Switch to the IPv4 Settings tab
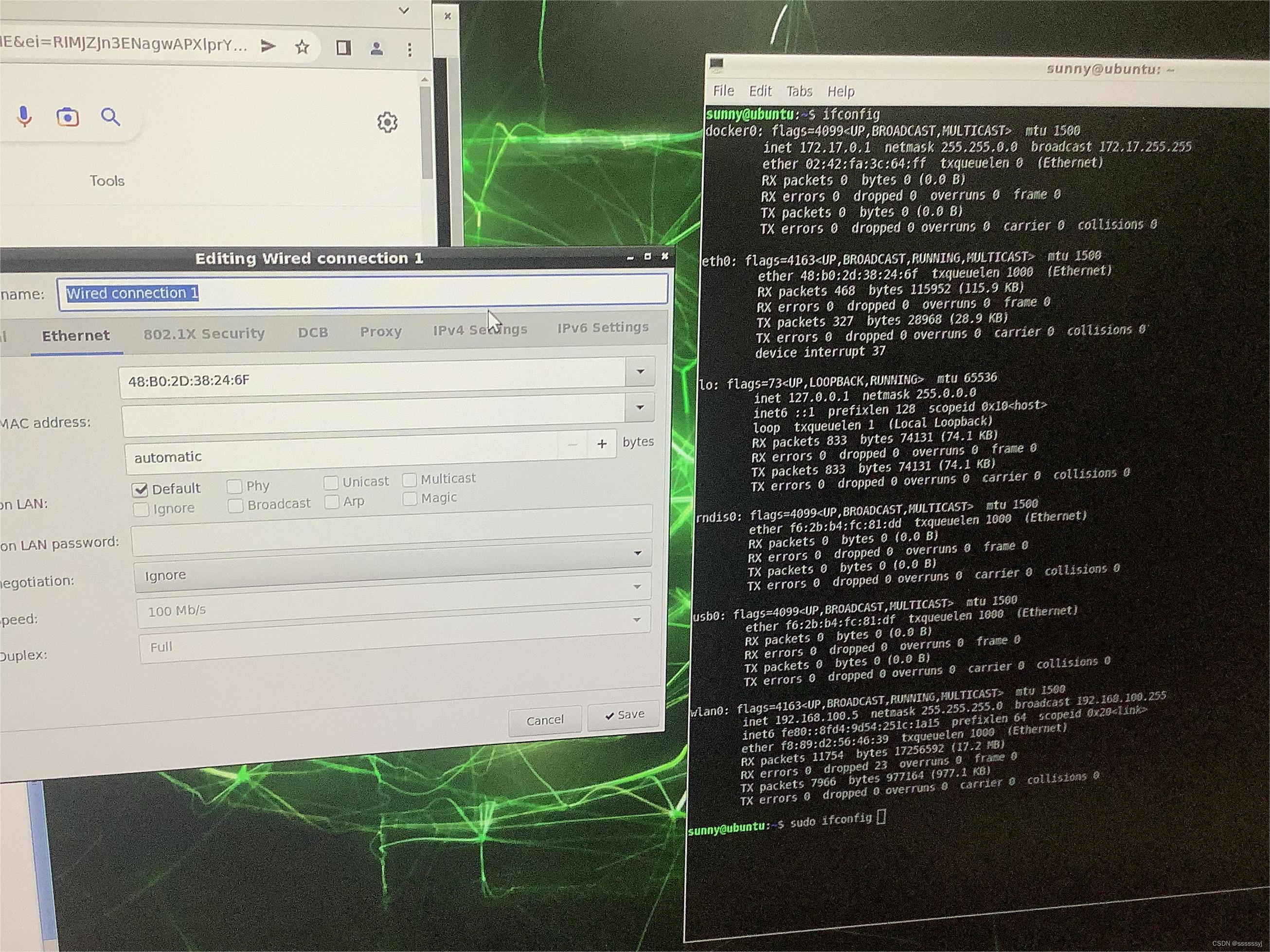This screenshot has width=1270, height=952. 480,329
